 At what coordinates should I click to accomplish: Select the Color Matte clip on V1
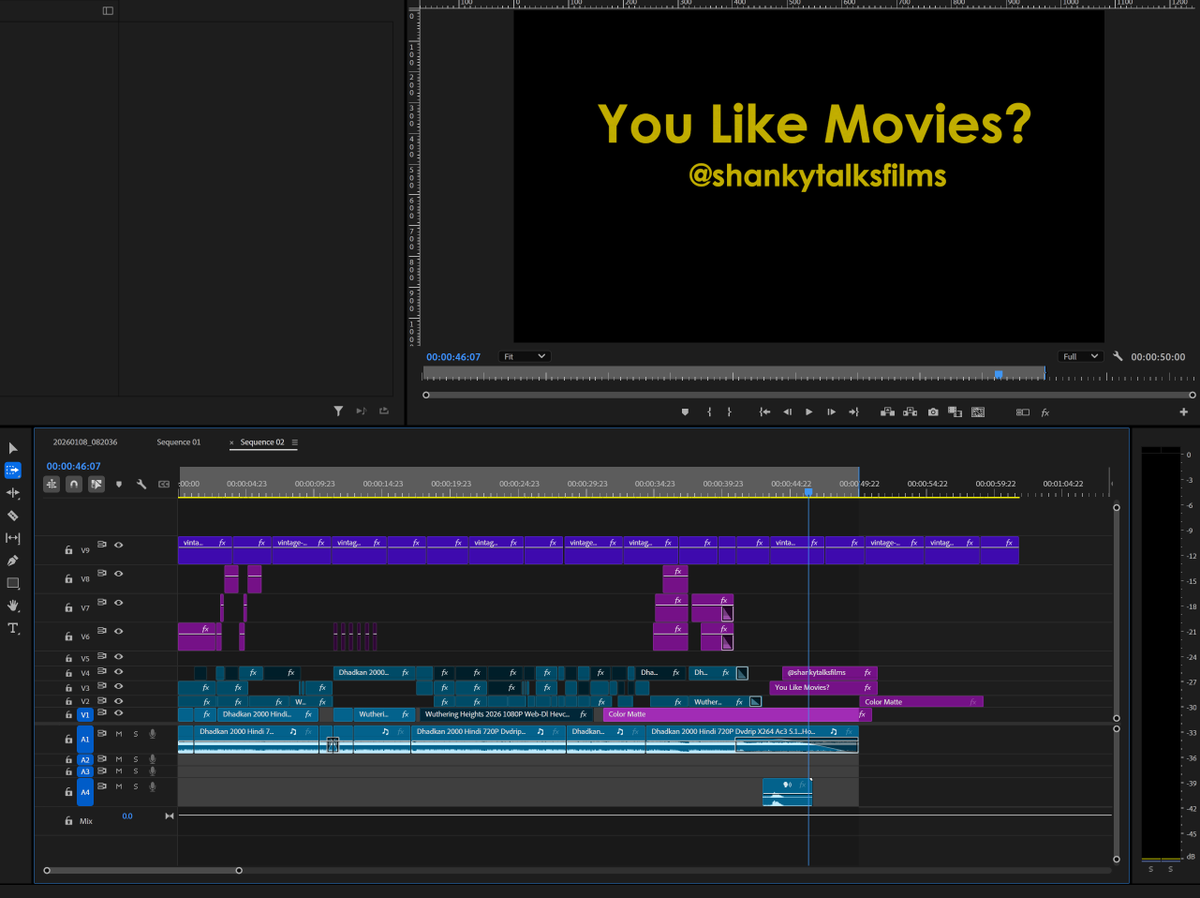(x=737, y=715)
